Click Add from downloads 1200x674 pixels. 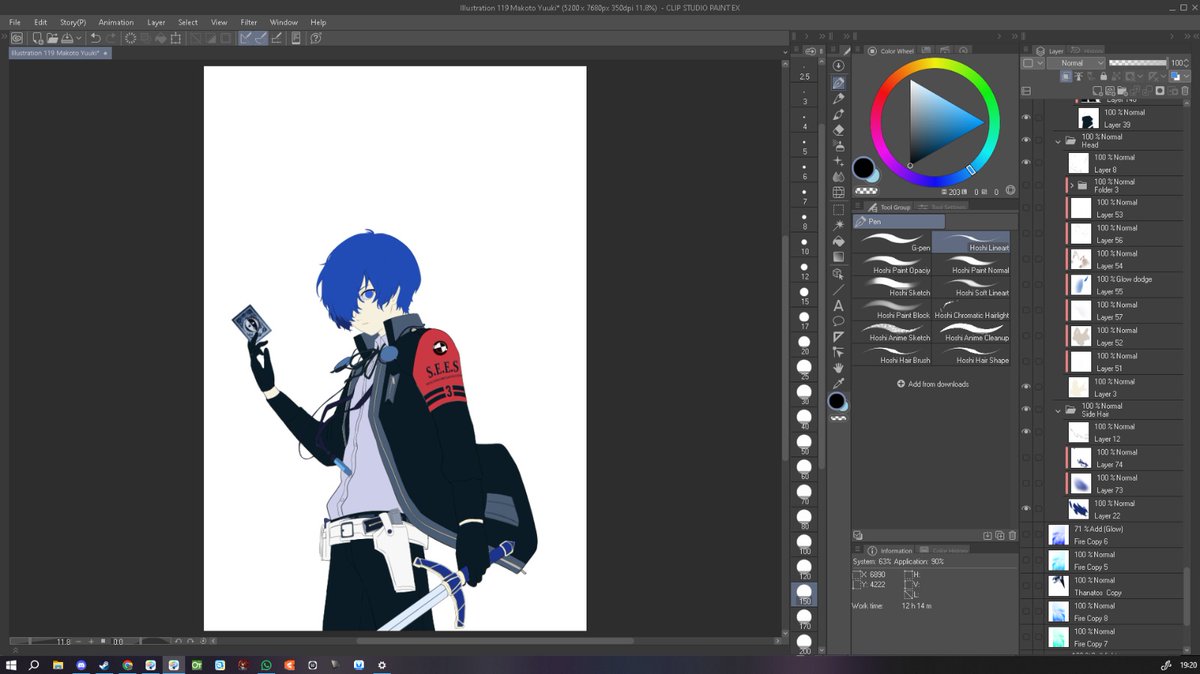(x=933, y=384)
